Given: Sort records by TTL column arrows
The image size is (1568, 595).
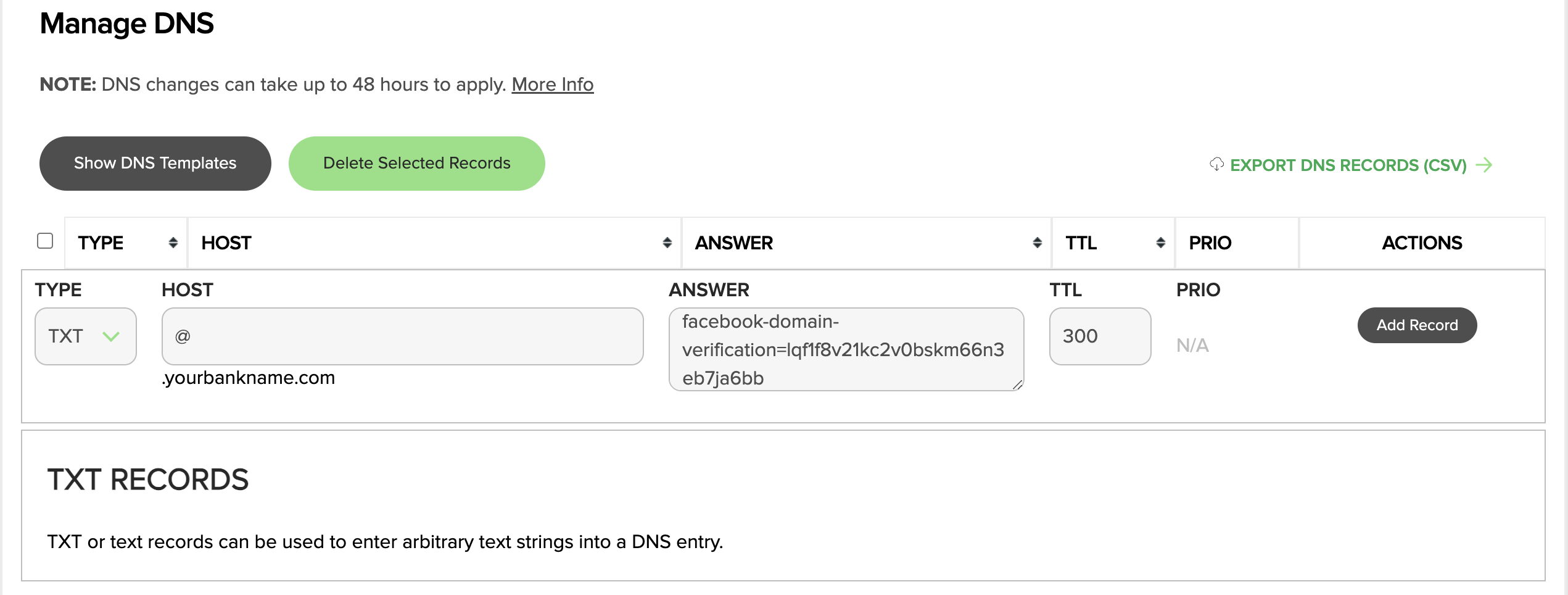Looking at the screenshot, I should 1160,243.
